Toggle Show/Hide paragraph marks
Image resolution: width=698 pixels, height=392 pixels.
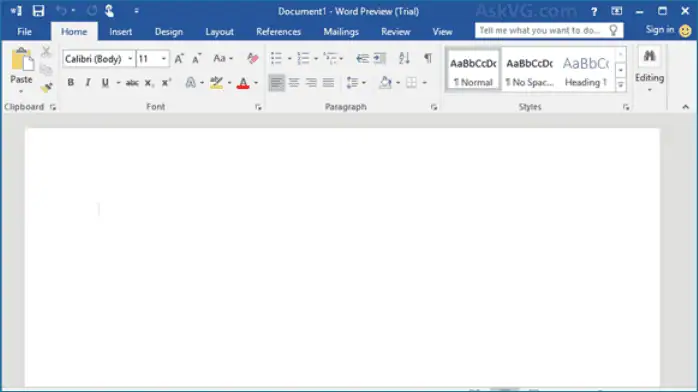428,58
